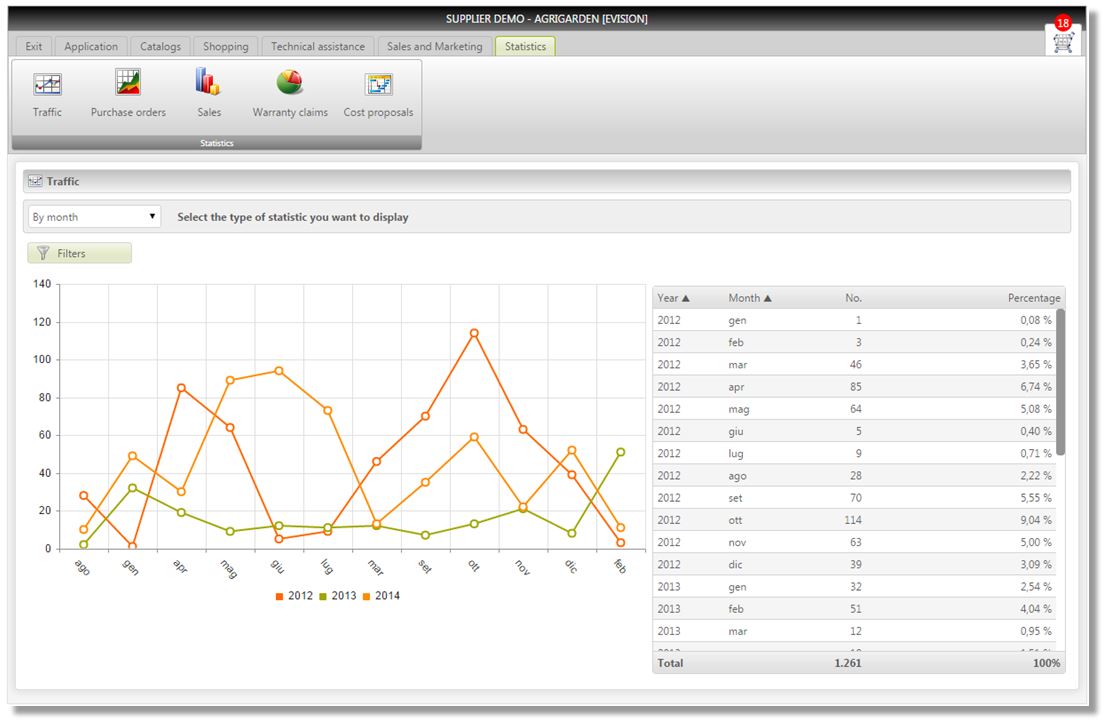Click the funnel icon in Filters
This screenshot has width=1103, height=720.
coord(43,254)
